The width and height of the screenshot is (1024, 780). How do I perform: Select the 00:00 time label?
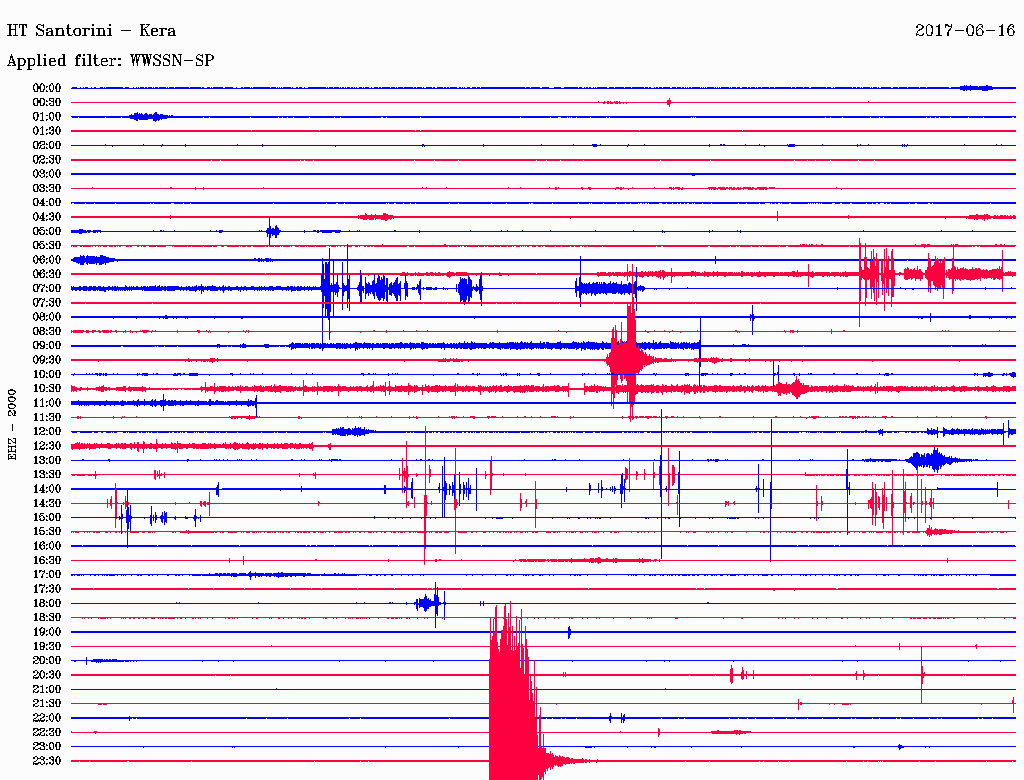coord(47,88)
